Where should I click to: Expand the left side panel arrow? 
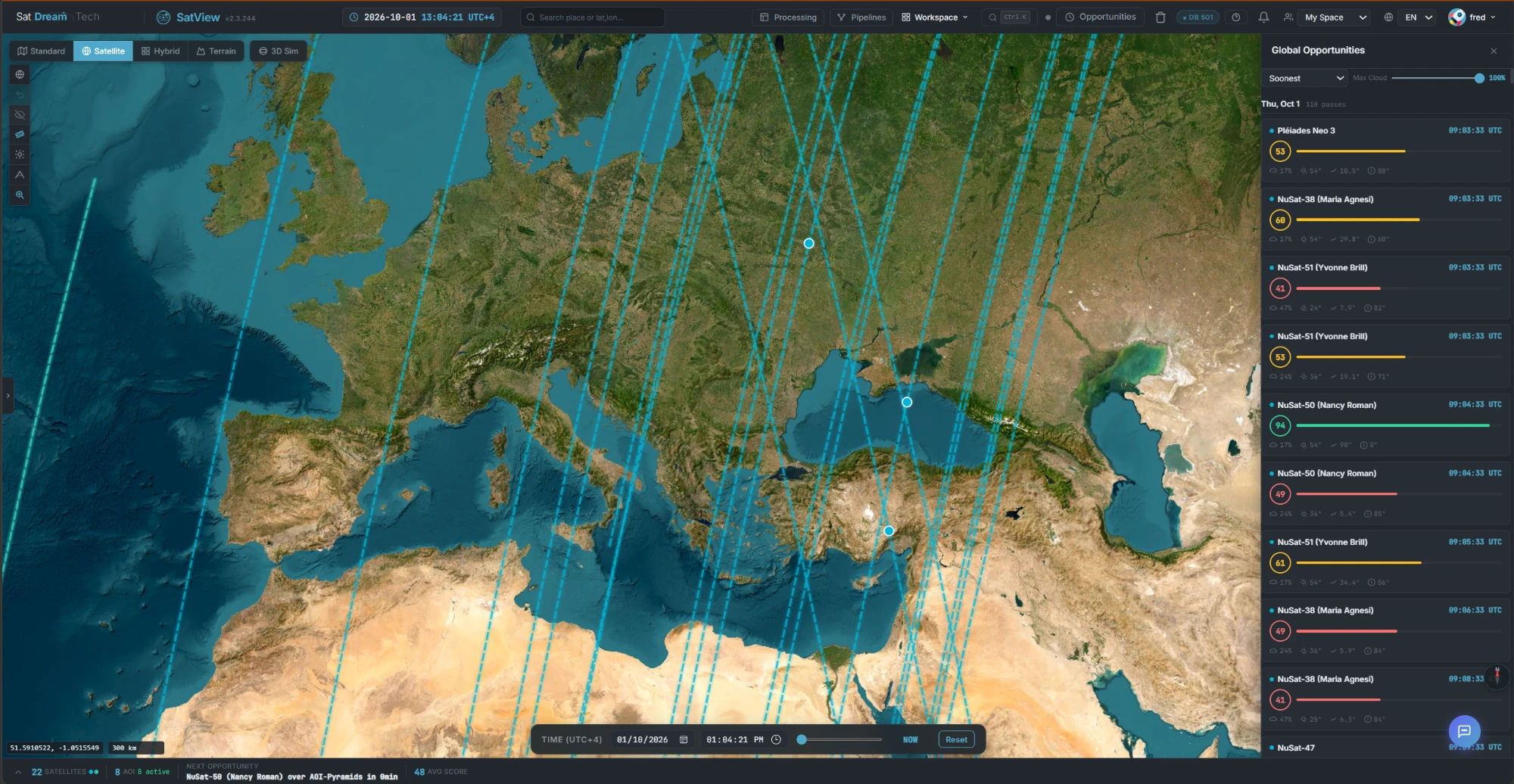(8, 395)
